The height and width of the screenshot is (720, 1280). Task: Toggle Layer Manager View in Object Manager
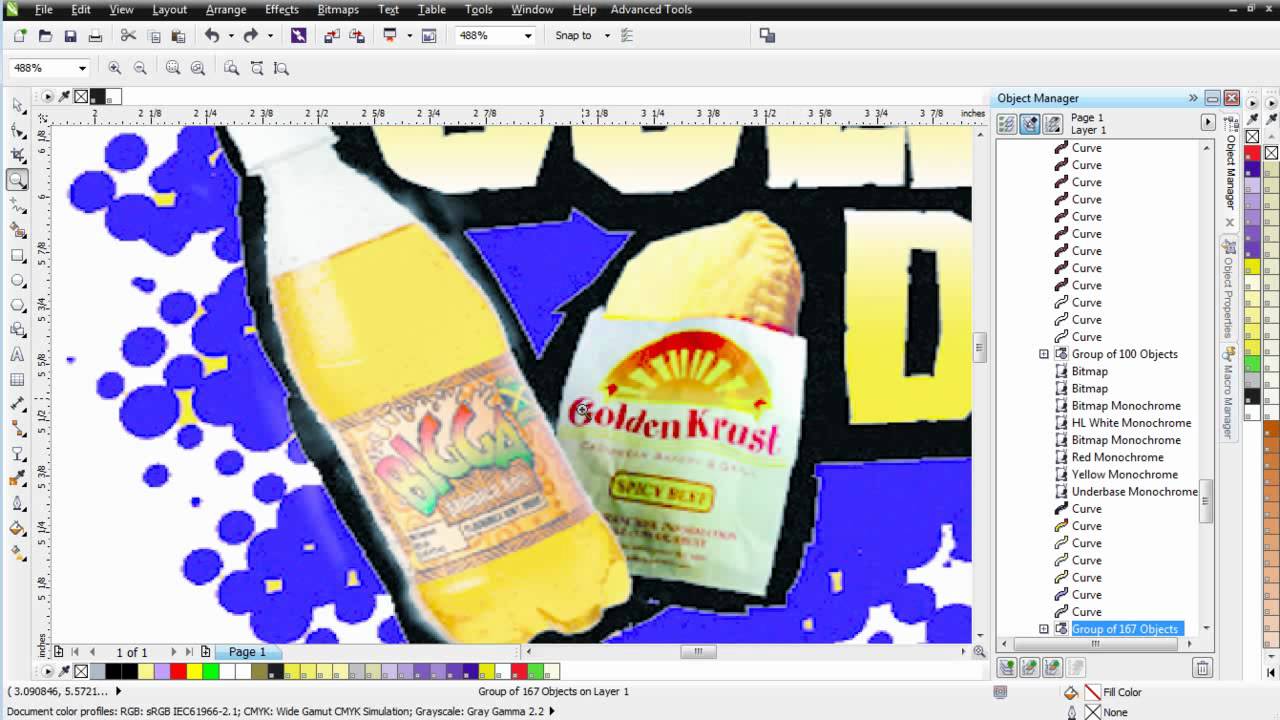tap(1053, 124)
